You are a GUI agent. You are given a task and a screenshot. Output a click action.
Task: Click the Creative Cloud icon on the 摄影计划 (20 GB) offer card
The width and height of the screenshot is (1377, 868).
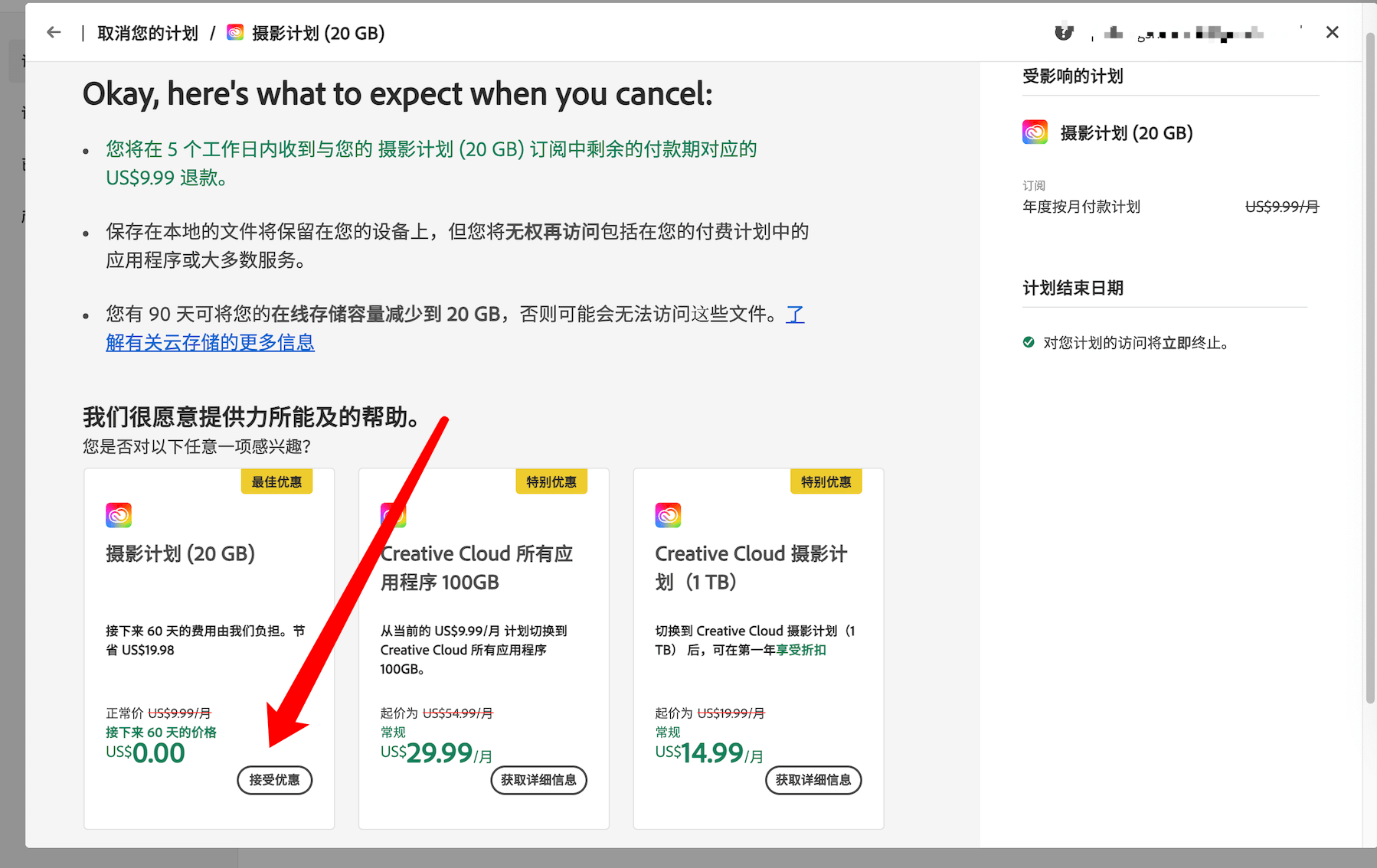click(119, 515)
